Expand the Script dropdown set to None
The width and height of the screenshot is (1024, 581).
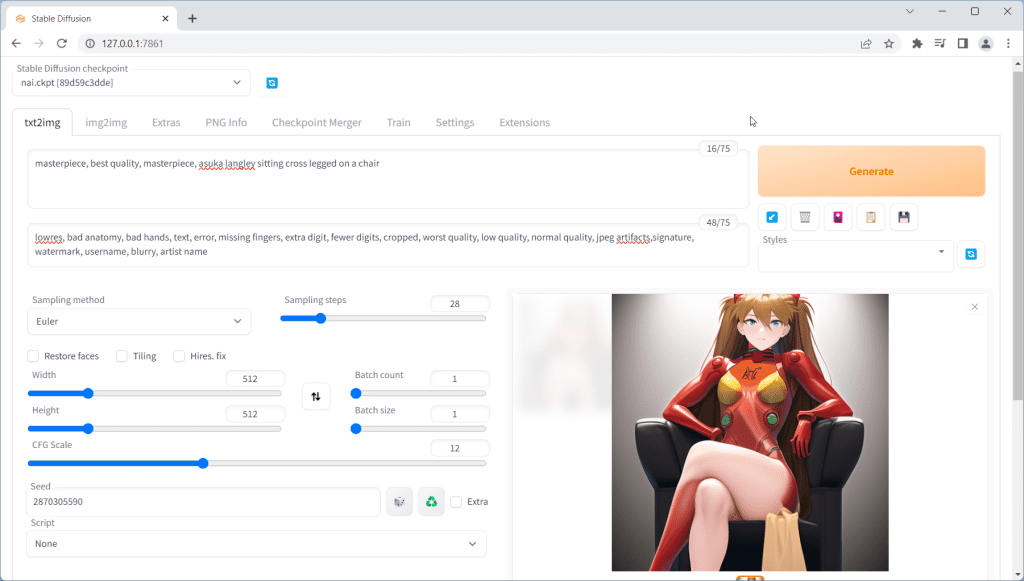[256, 544]
